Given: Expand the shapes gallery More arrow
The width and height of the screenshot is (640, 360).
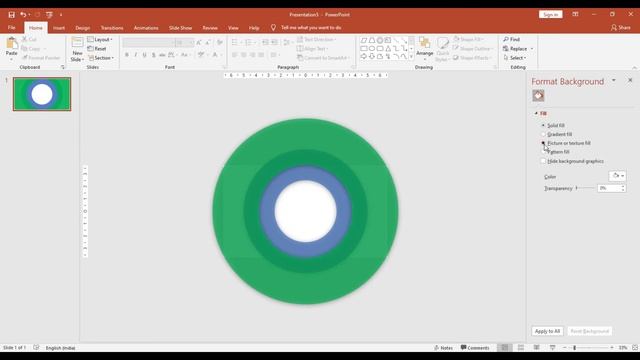Looking at the screenshot, I should point(411,58).
